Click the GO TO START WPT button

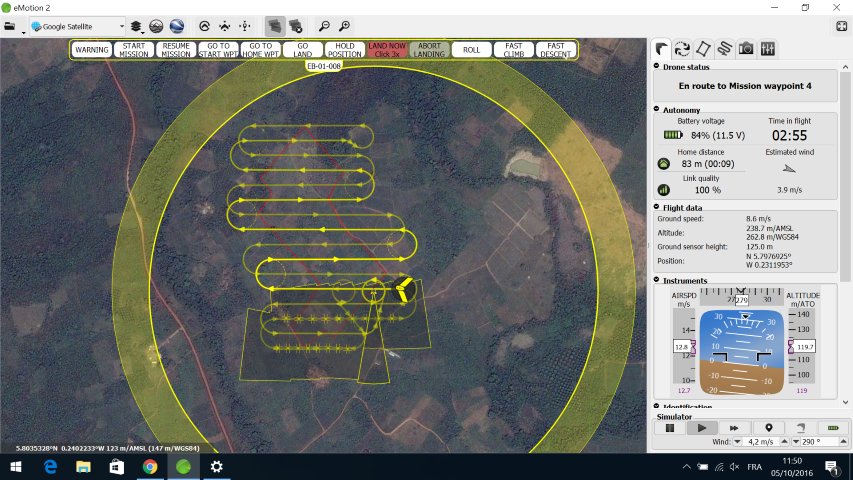tap(218, 50)
